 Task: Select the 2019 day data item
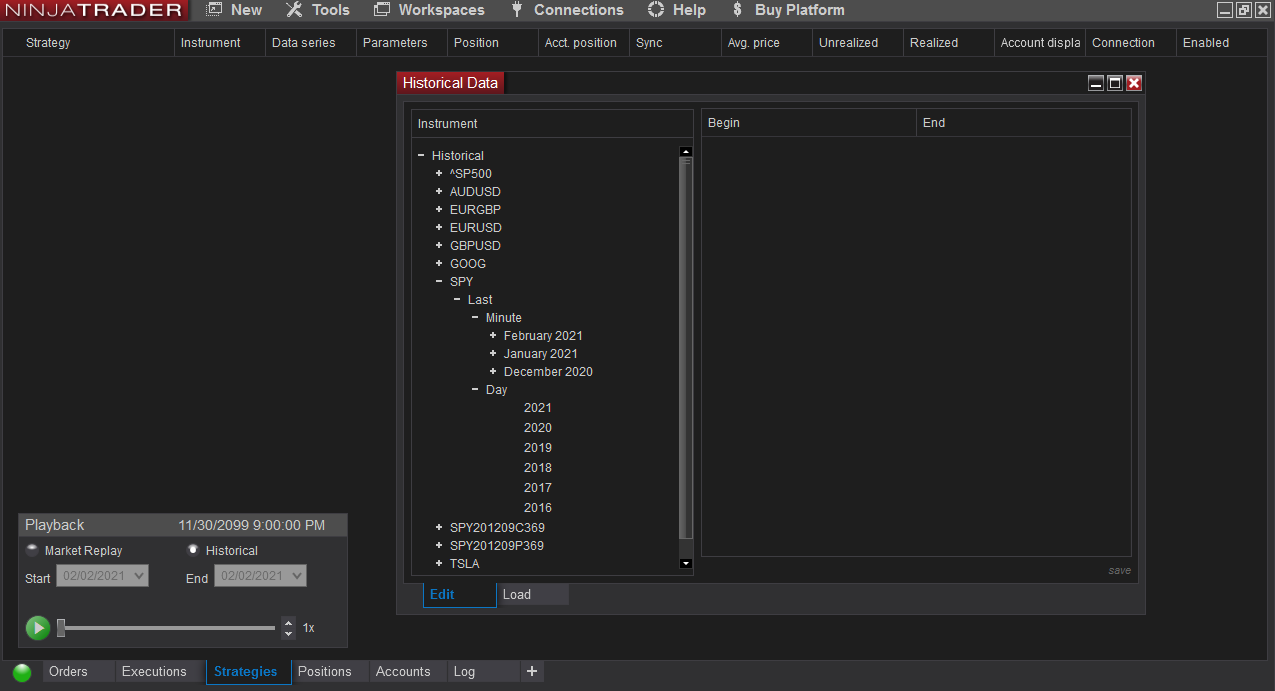[538, 448]
